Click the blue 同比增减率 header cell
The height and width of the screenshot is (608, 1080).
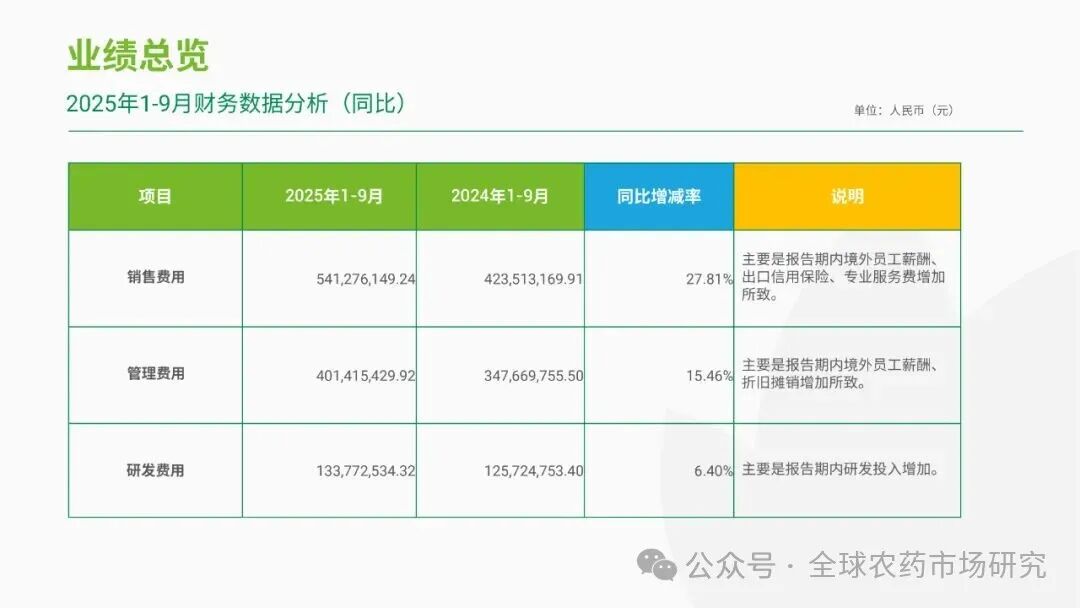coord(659,196)
